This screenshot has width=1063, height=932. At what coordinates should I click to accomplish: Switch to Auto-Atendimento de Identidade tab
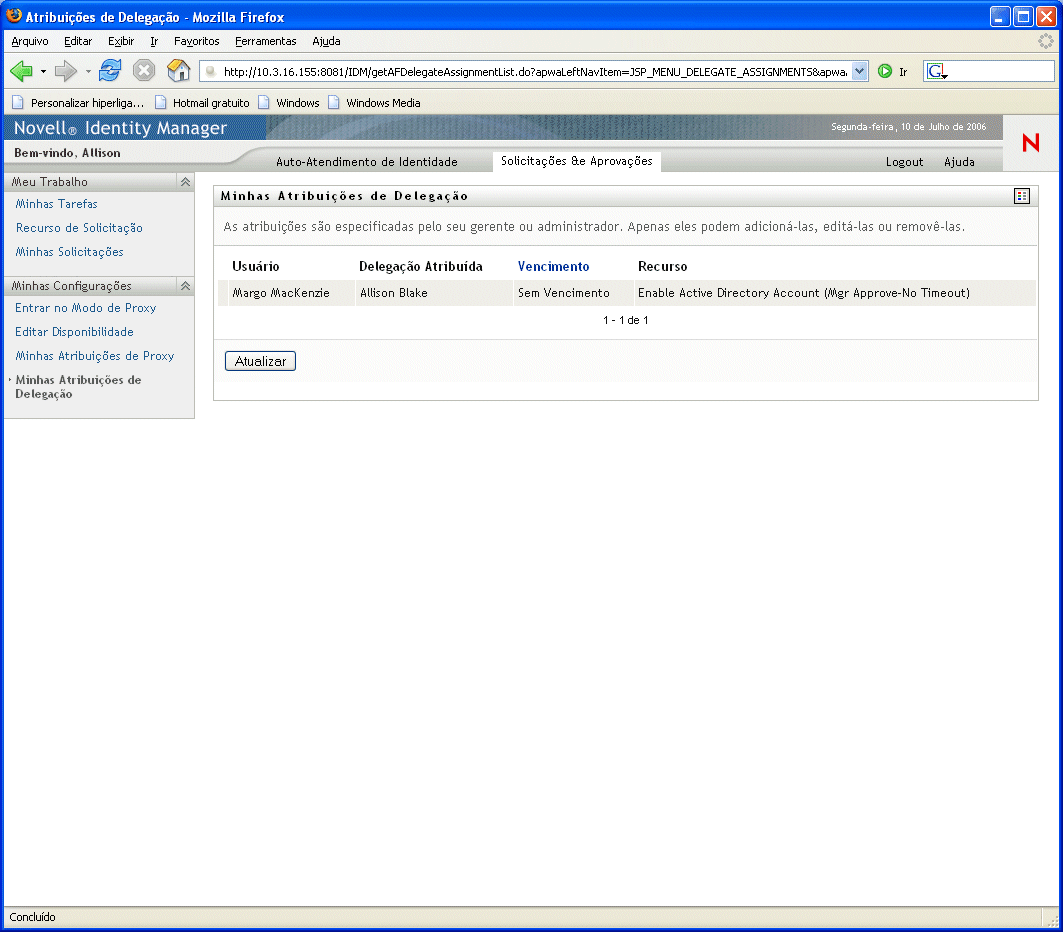366,162
